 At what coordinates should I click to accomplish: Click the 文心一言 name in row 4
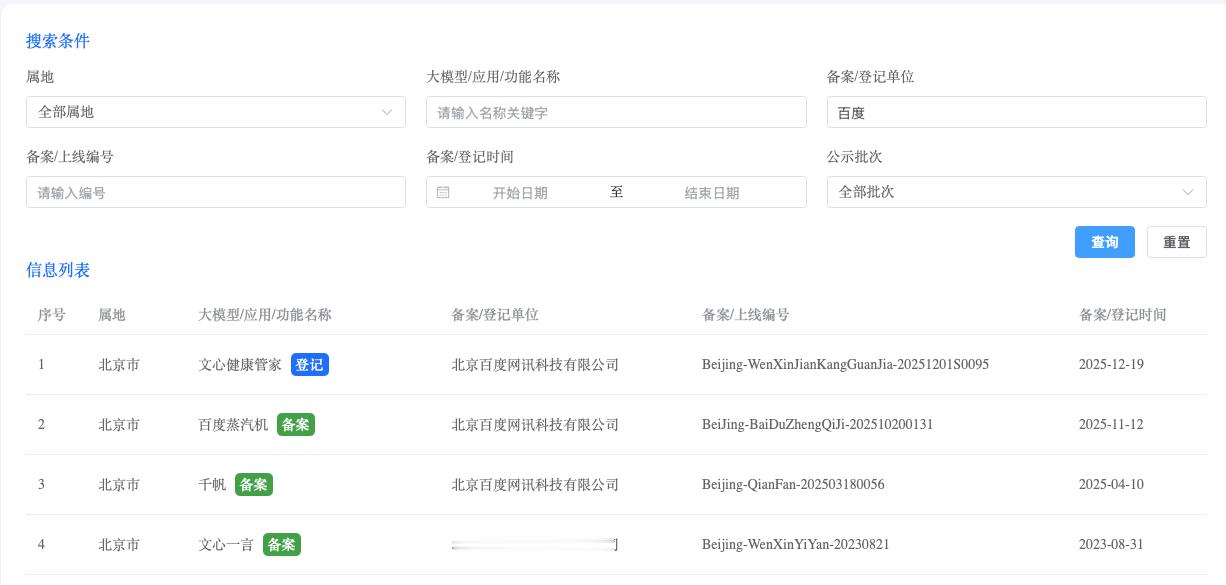click(226, 545)
